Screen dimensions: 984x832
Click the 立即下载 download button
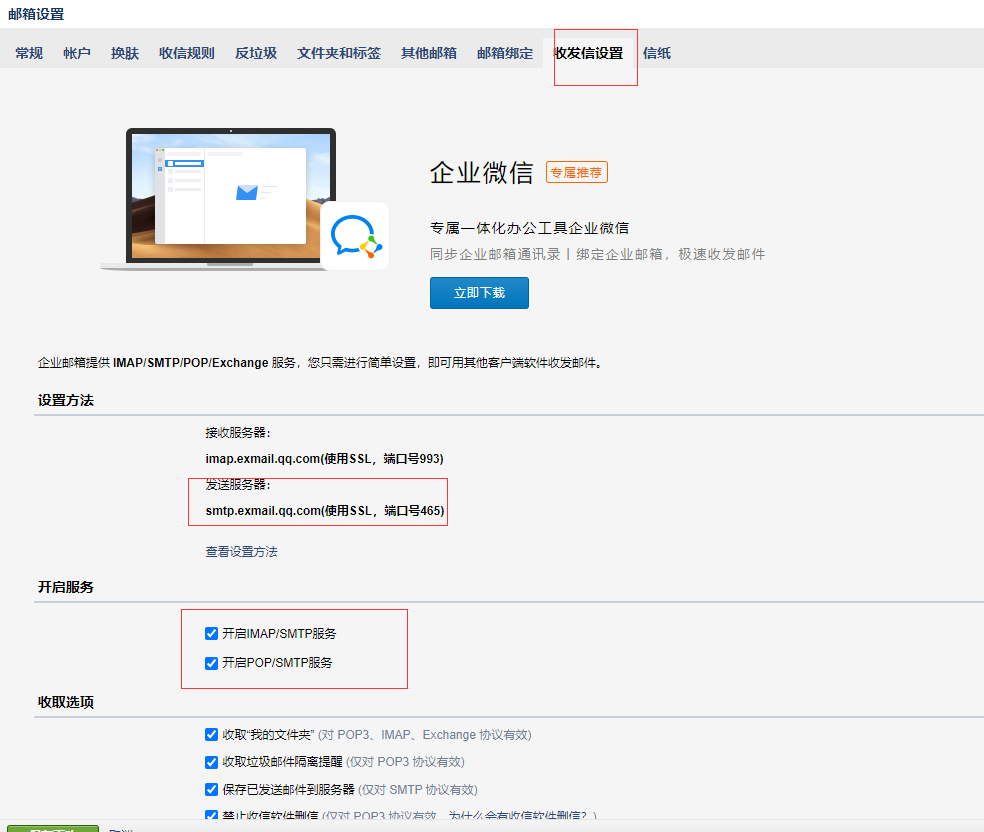click(x=479, y=292)
